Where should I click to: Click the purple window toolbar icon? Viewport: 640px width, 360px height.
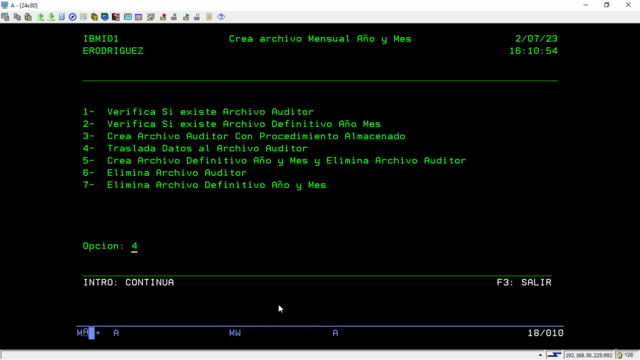tap(139, 17)
